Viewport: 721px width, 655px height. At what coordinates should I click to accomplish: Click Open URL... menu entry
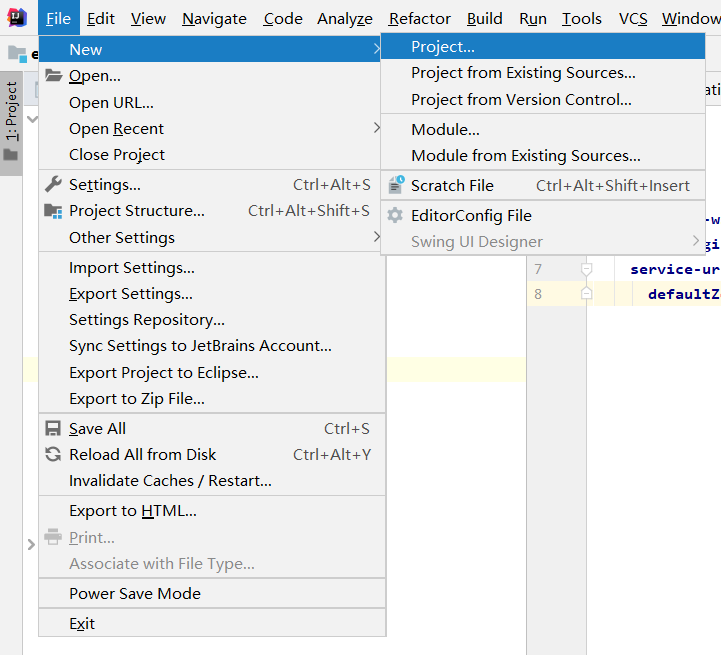[x=210, y=102]
